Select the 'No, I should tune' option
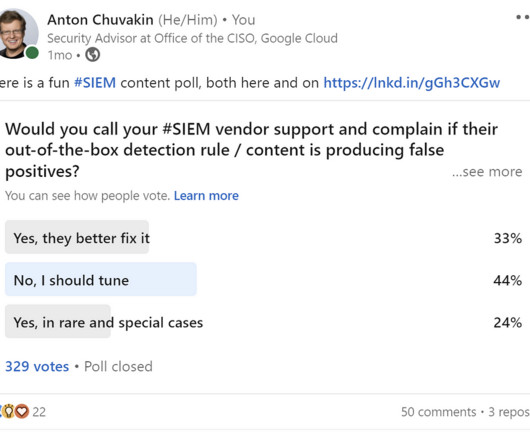 coord(264,279)
